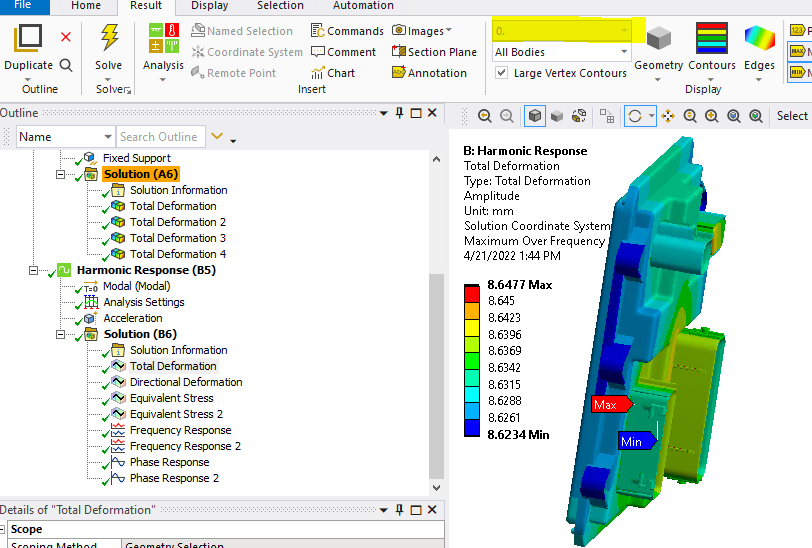812x548 pixels.
Task: Open the Automation ribbon tab
Action: pos(363,6)
